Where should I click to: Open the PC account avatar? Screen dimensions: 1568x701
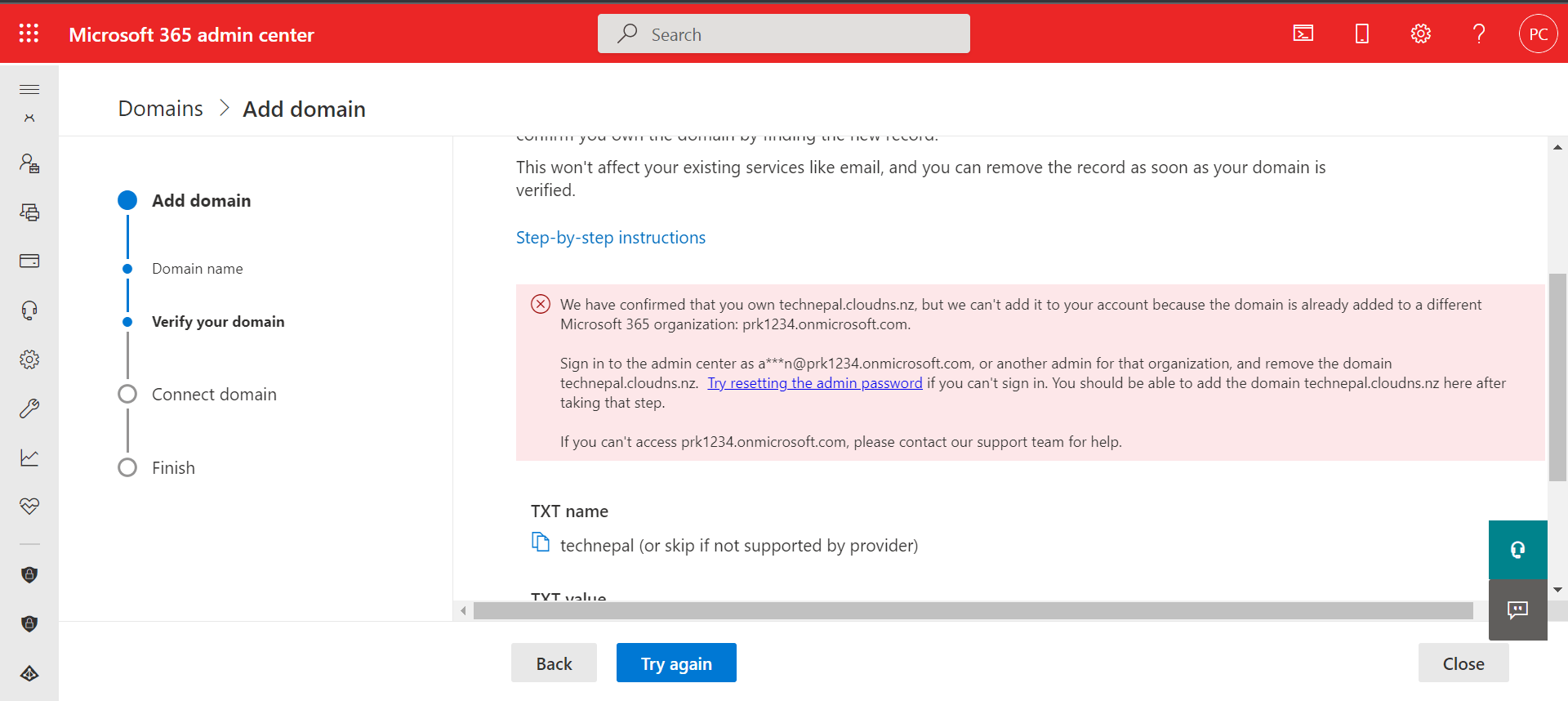pos(1539,33)
